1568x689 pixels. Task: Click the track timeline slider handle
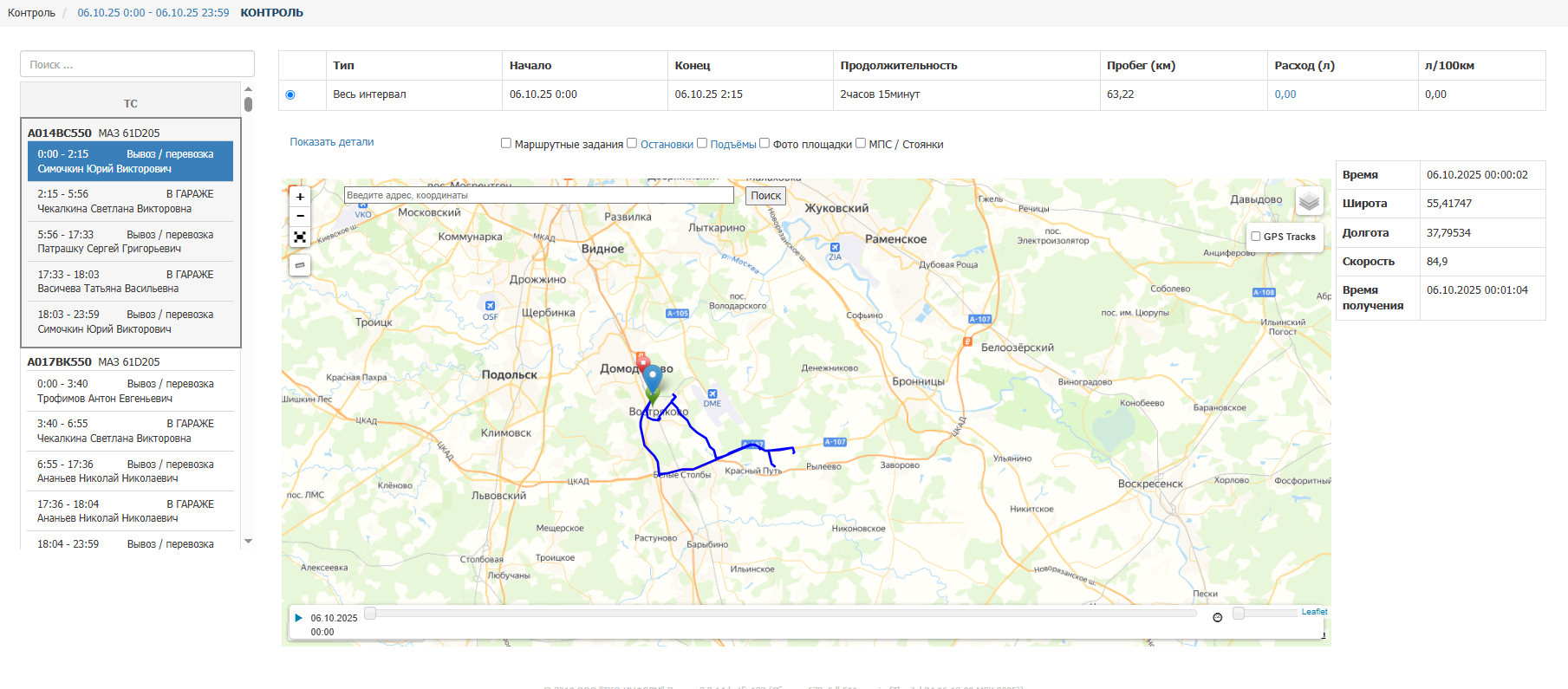(370, 614)
